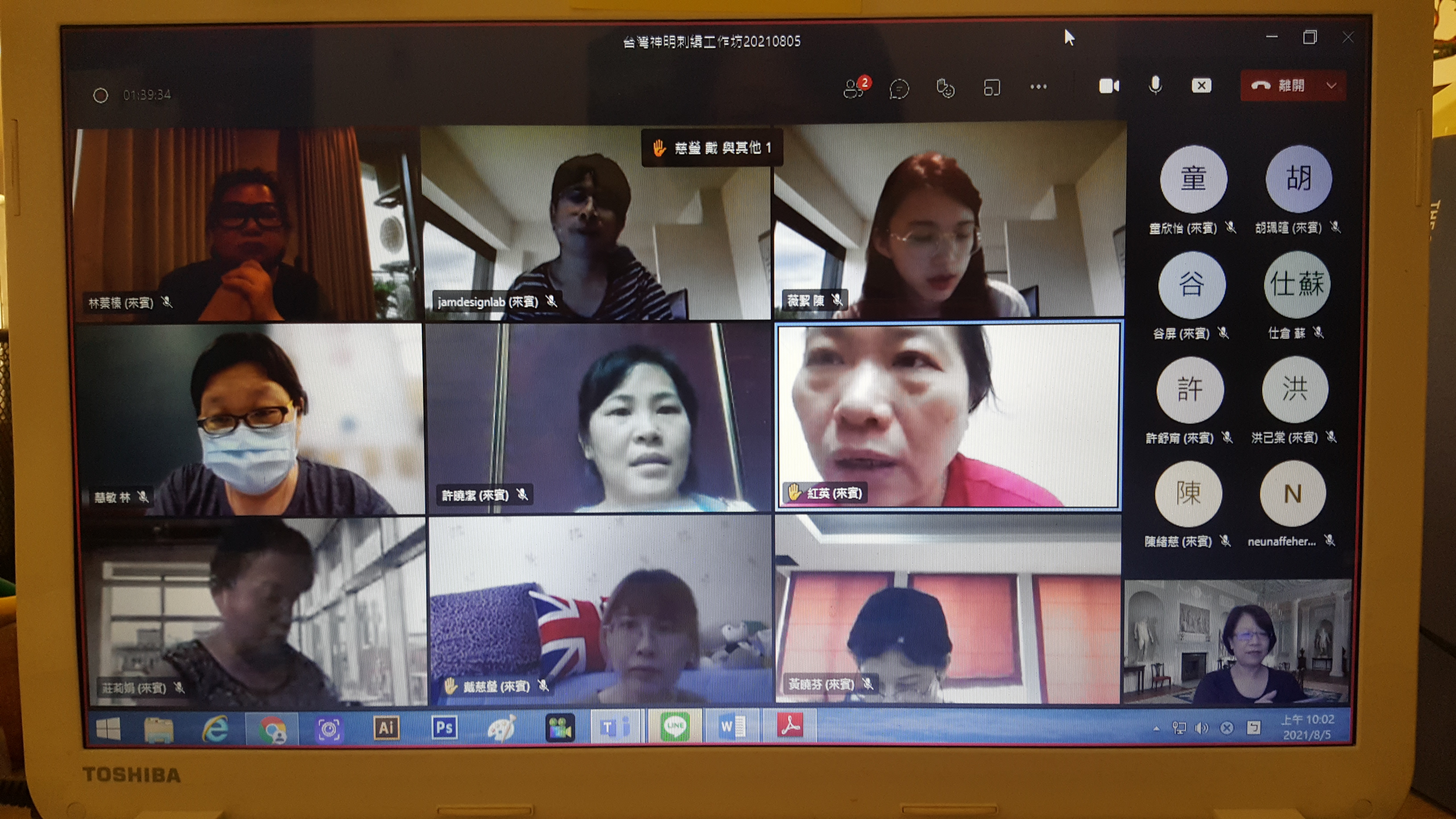Expand the leave options dropdown arrow
The image size is (1456, 819).
[x=1331, y=86]
